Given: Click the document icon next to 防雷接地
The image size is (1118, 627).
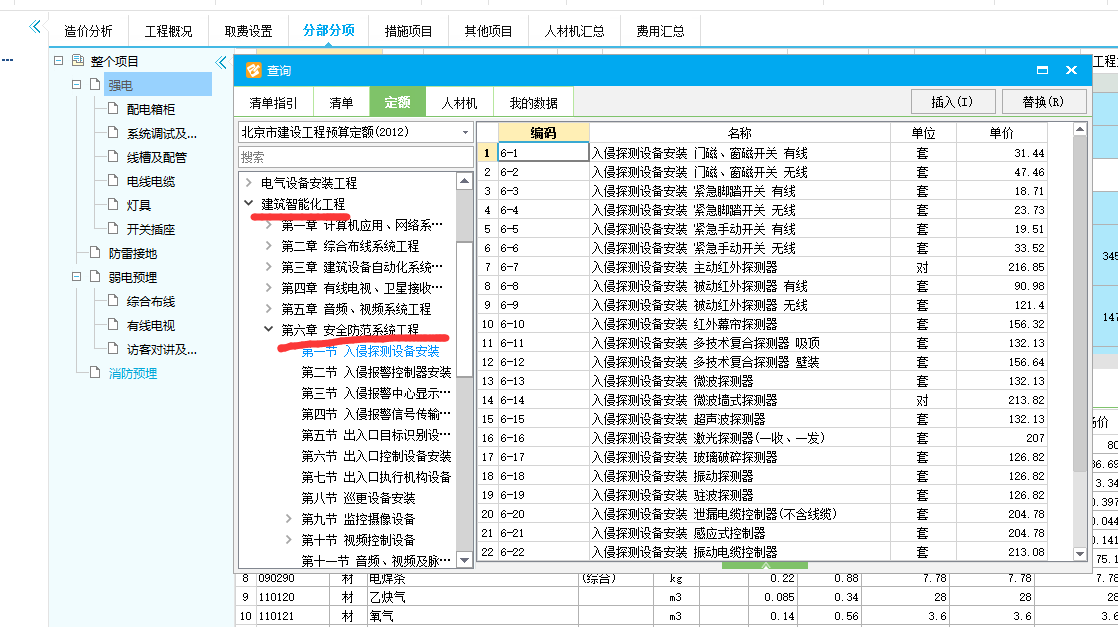Looking at the screenshot, I should click(x=95, y=253).
